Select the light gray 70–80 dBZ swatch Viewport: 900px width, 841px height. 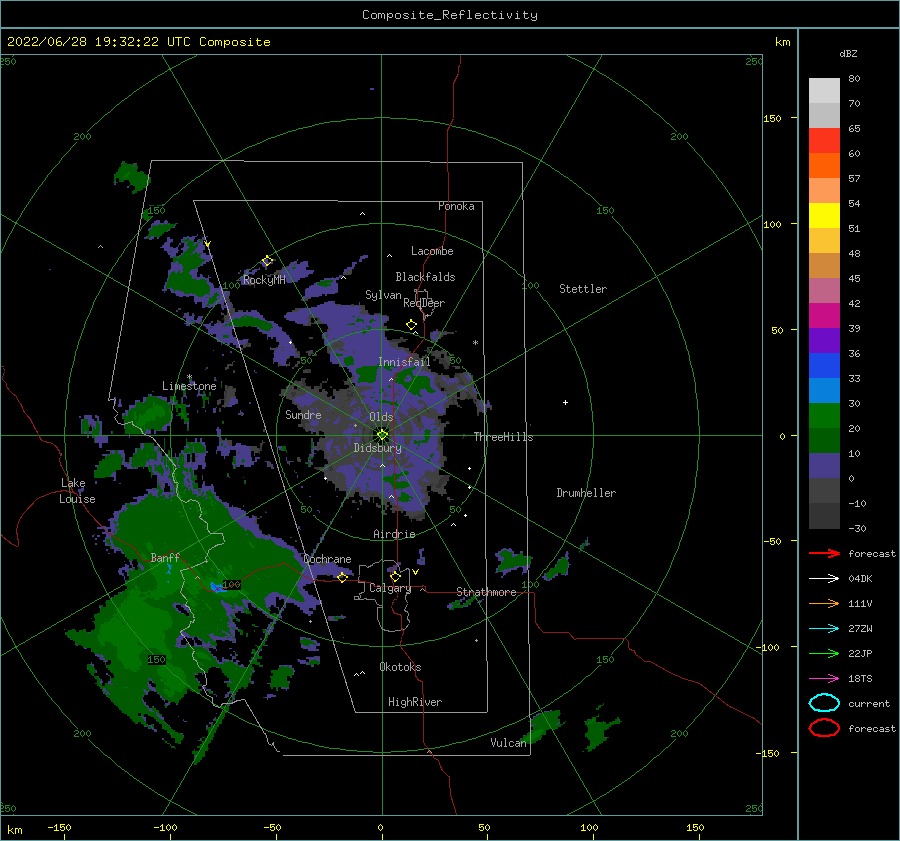pyautogui.click(x=824, y=91)
